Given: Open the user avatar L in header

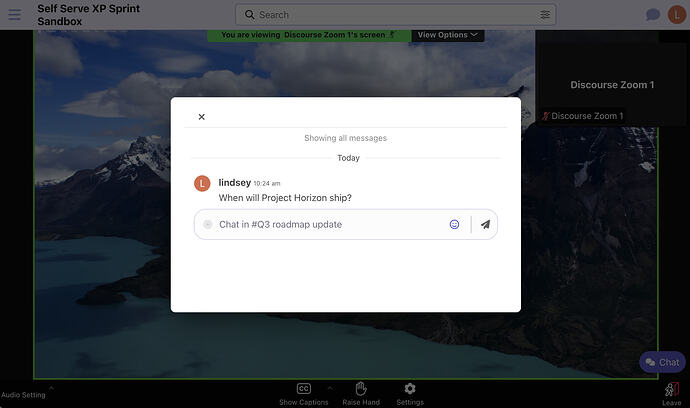Looking at the screenshot, I should click(677, 15).
